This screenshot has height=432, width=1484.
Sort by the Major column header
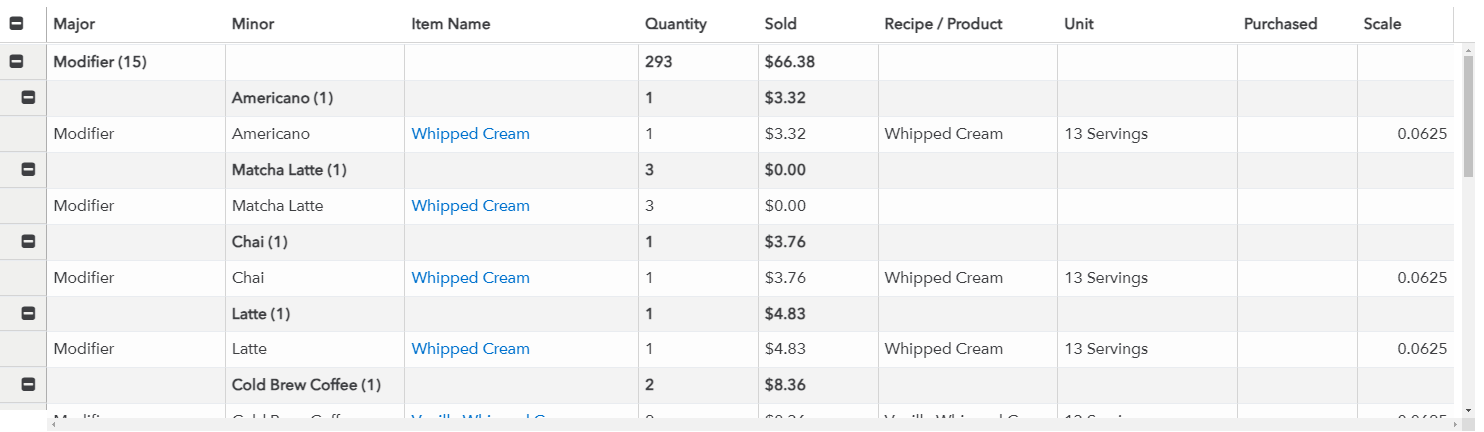[x=74, y=24]
